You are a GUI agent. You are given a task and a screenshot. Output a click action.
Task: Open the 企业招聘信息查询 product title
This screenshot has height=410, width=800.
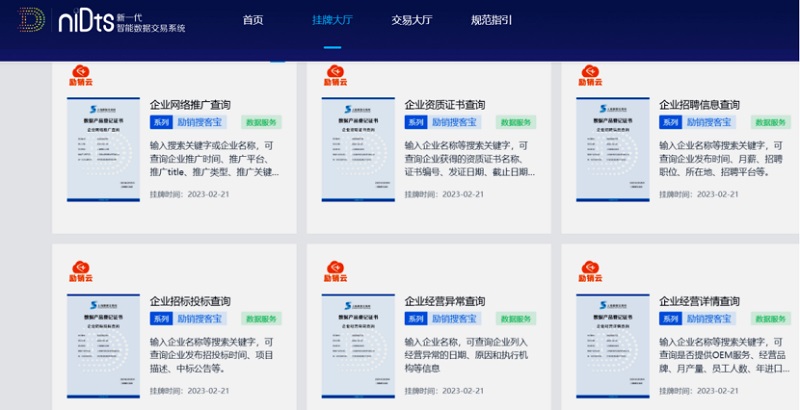[x=700, y=104]
